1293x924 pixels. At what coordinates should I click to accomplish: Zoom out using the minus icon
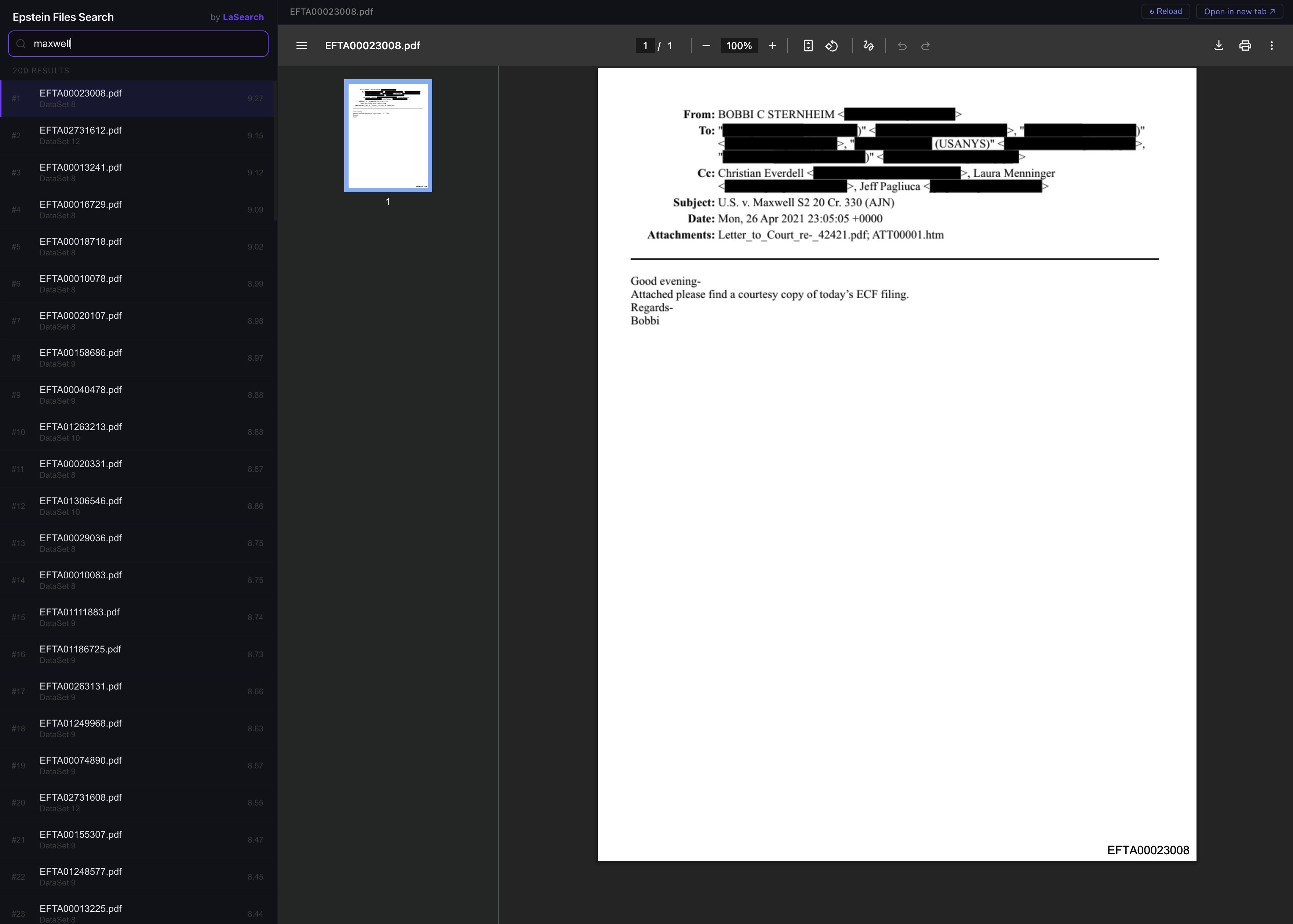click(x=706, y=46)
